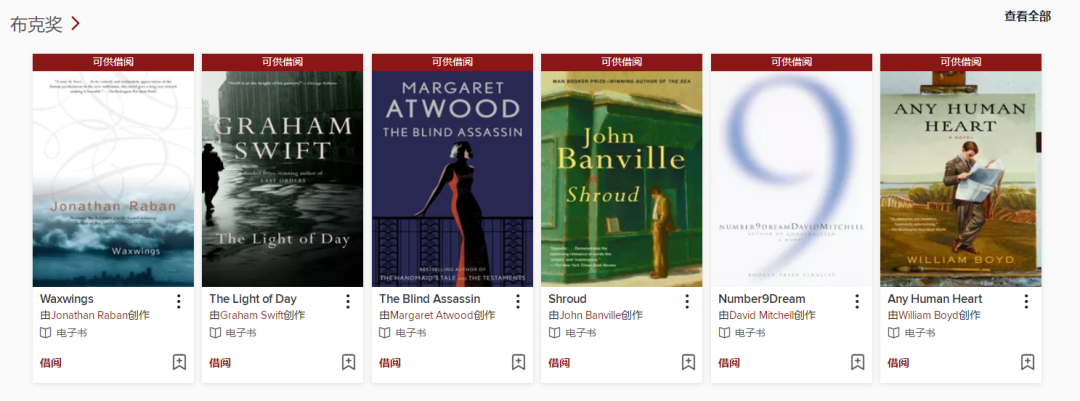
Task: Visit author page for John Banville
Action: pos(590,315)
